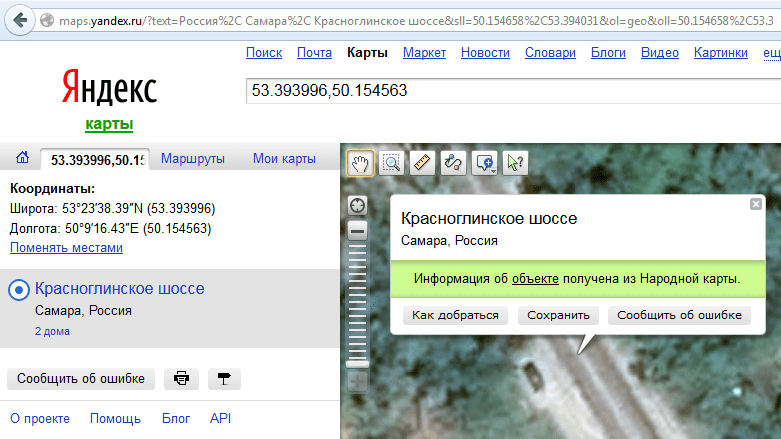Screen dimensions: 781x439
Task: Close the Красноглинское шоссе map balloon
Action: coord(756,204)
